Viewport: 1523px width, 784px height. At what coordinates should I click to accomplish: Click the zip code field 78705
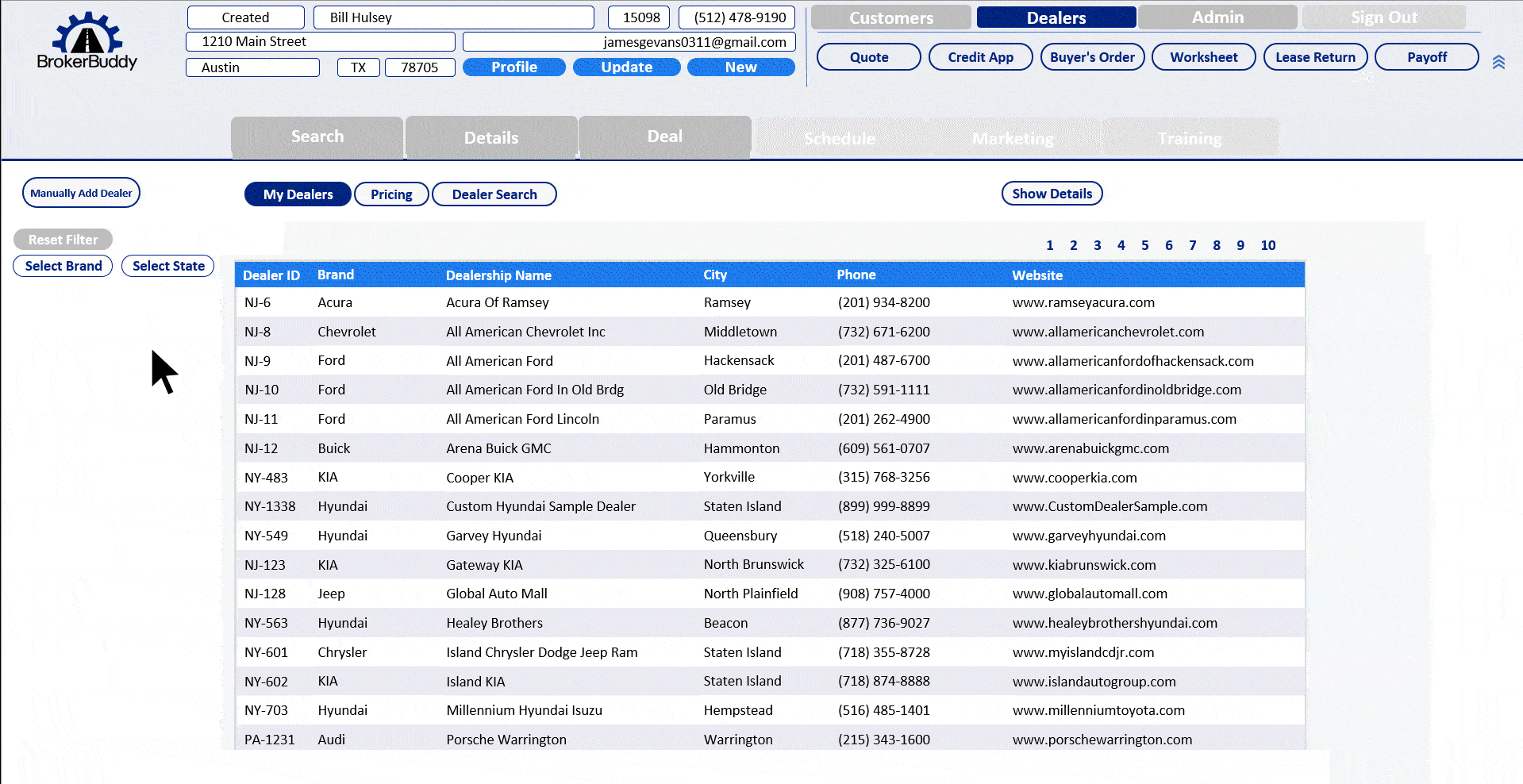point(420,67)
